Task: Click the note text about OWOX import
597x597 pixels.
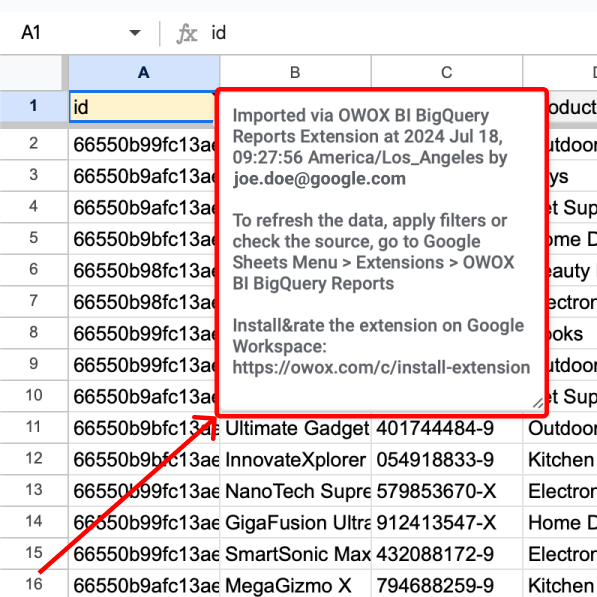Action: (x=369, y=147)
